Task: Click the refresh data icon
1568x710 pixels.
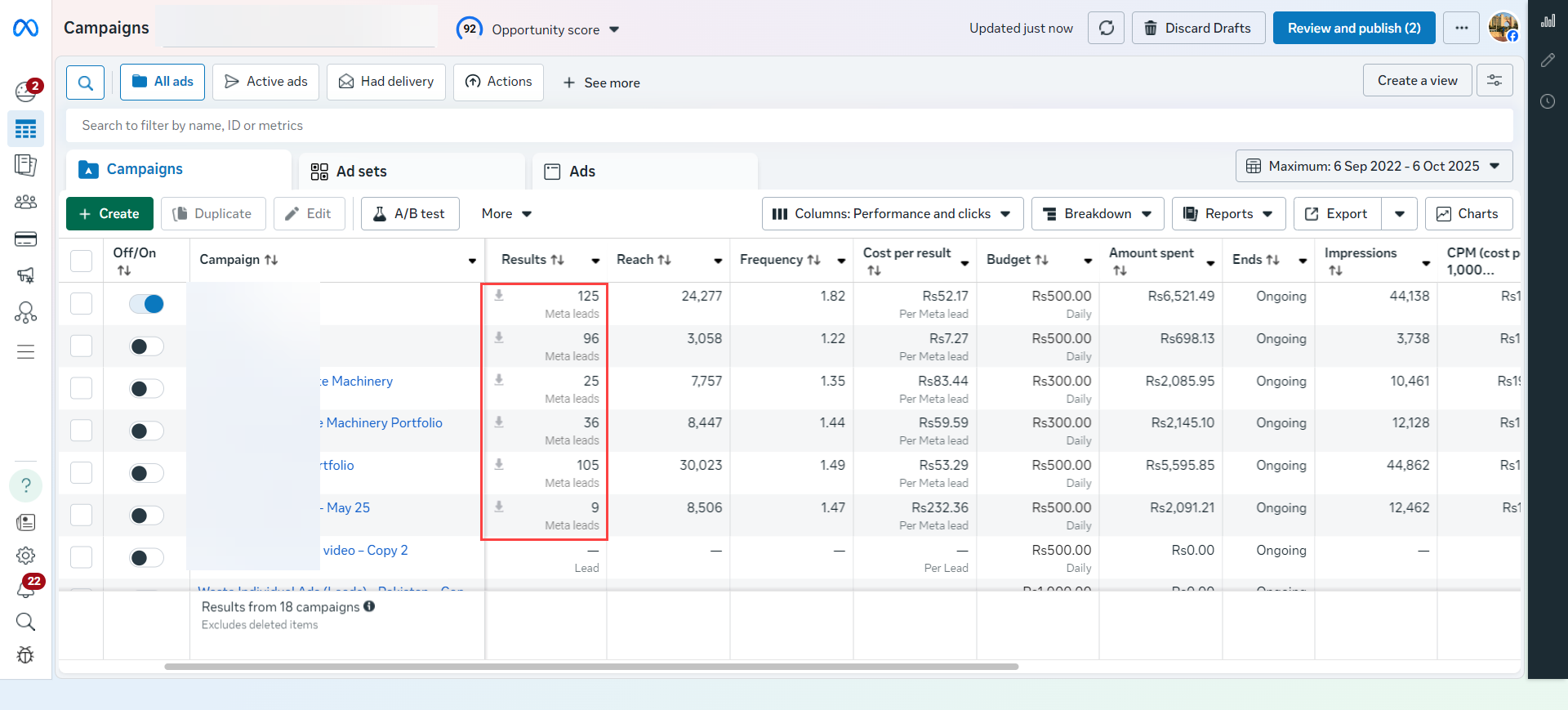Action: (x=1106, y=29)
